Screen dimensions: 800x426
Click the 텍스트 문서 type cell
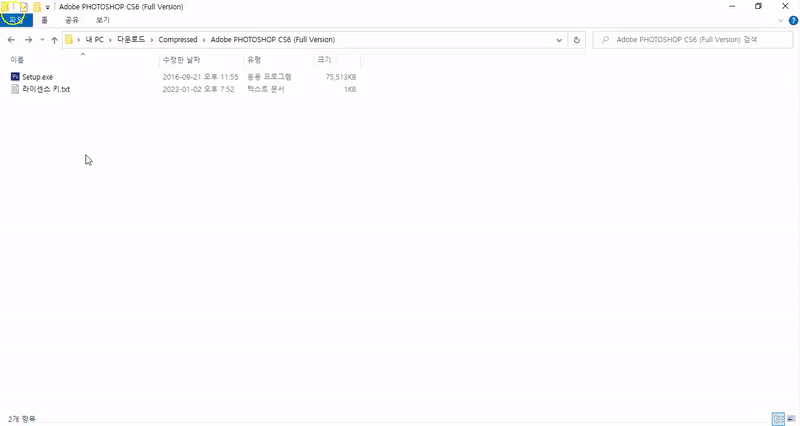266,89
